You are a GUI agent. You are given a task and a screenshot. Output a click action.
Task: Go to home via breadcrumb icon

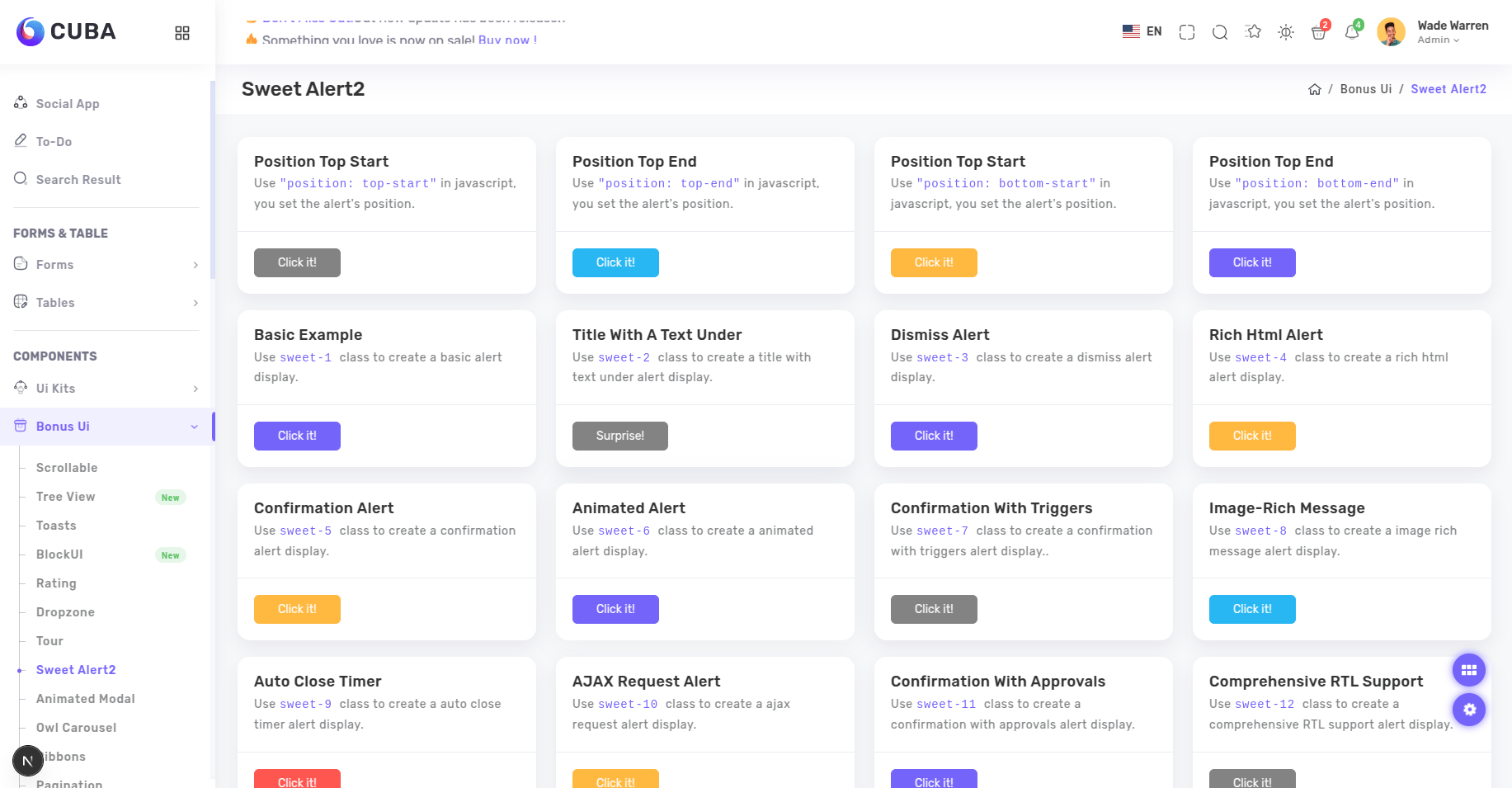[1315, 89]
